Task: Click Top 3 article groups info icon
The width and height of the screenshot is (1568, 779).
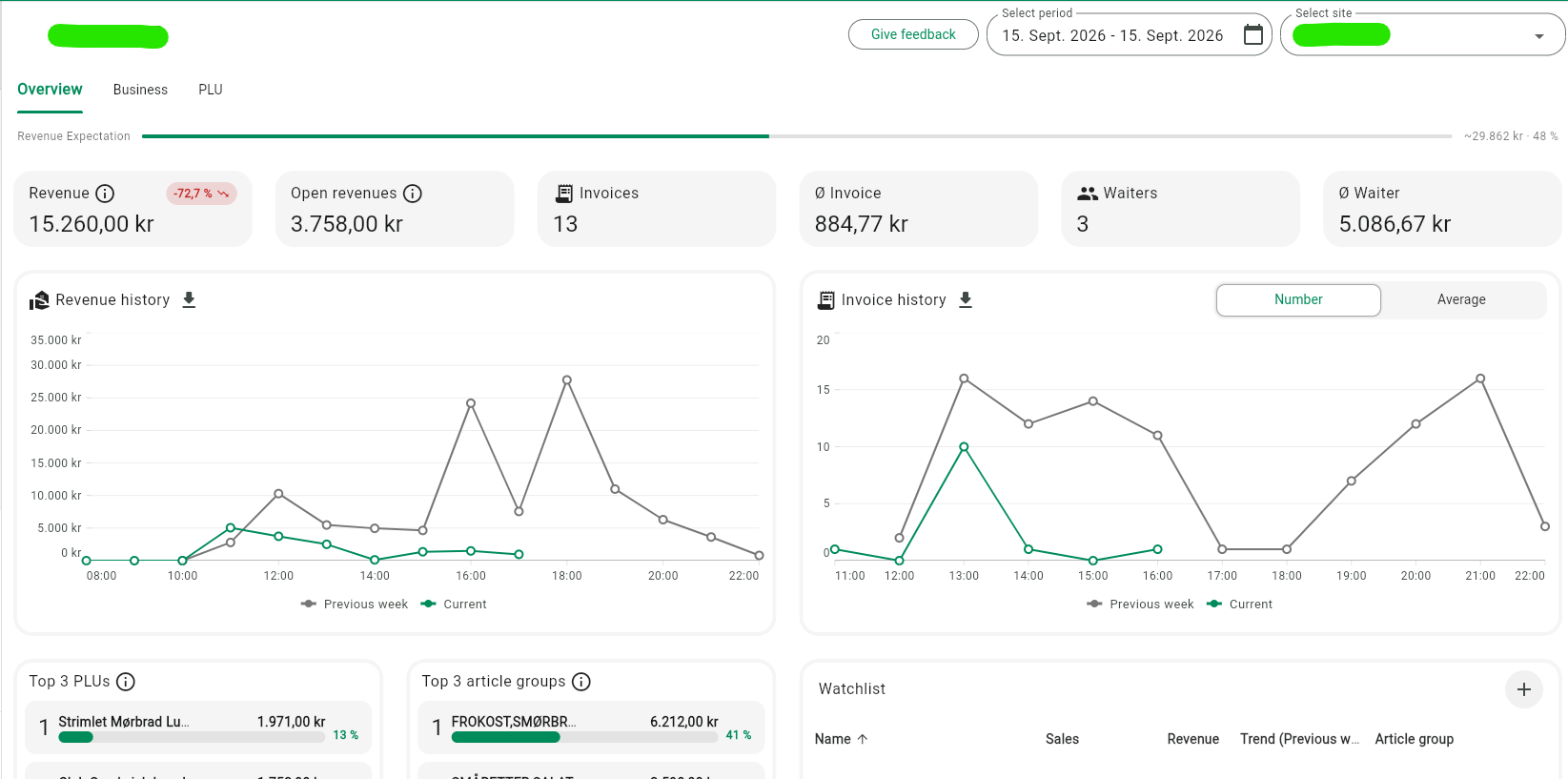Action: click(581, 682)
